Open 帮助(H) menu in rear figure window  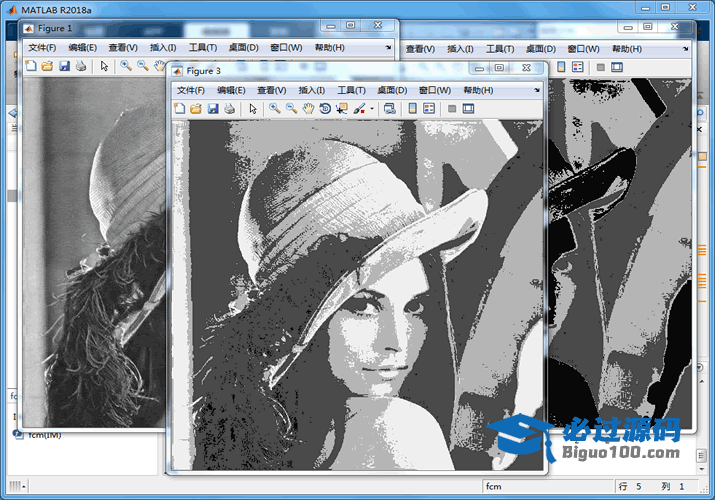pyautogui.click(x=627, y=49)
